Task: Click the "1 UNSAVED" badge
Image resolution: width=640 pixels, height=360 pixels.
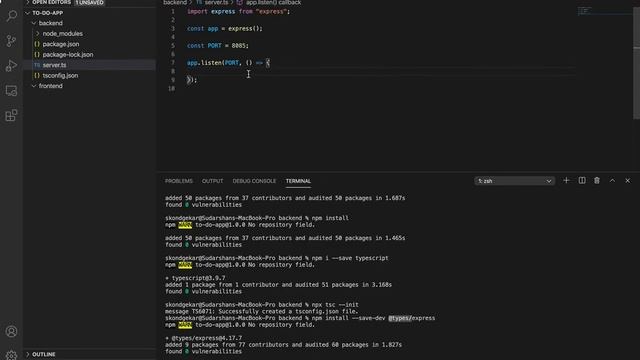Action: pos(89,2)
